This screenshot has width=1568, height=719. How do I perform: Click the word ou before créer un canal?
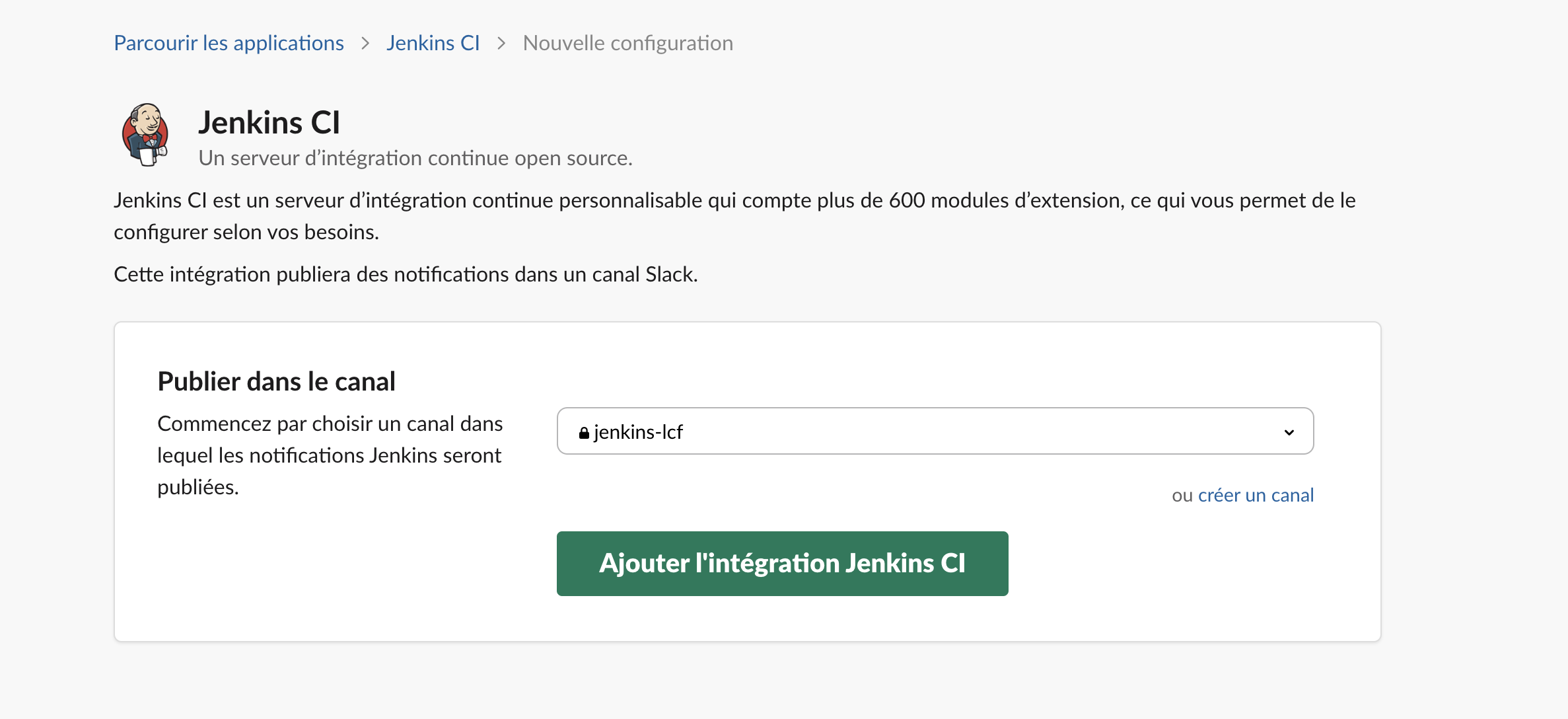(1182, 495)
